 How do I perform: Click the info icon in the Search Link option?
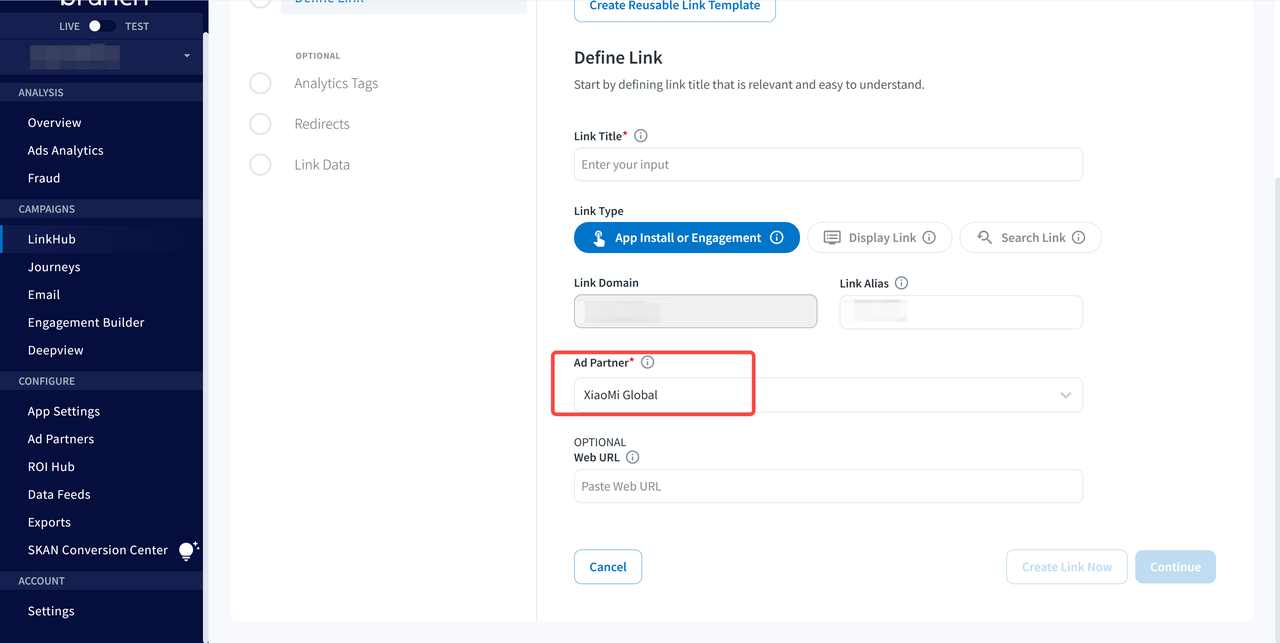1078,238
